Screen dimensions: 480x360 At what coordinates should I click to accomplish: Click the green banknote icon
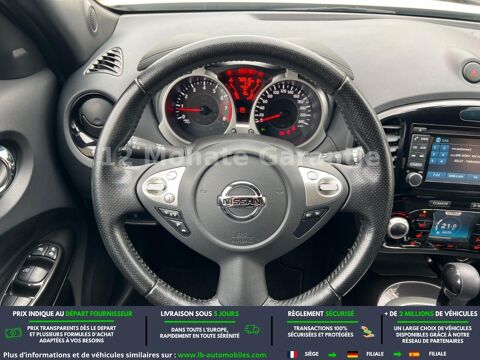[x=13, y=333]
